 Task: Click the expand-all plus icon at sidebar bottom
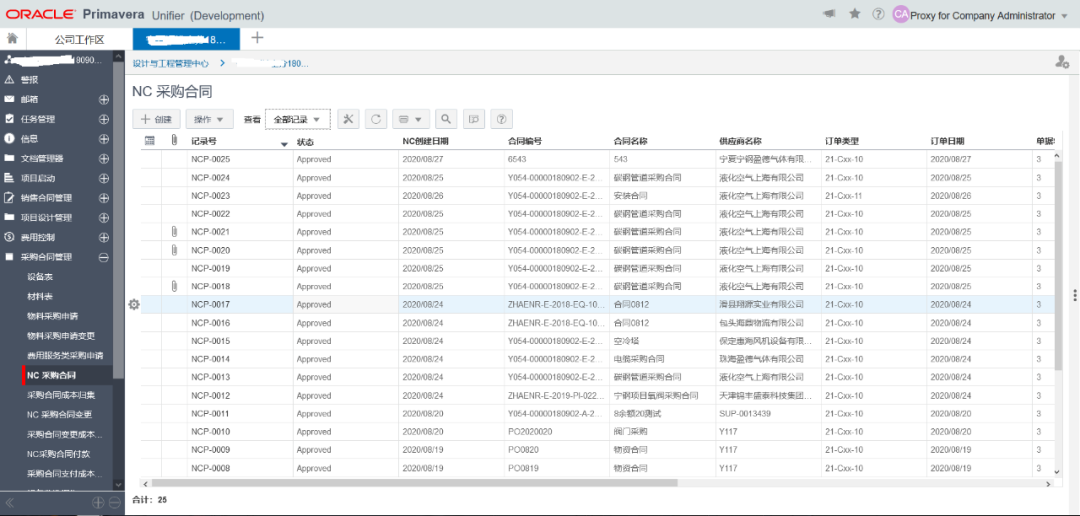98,503
